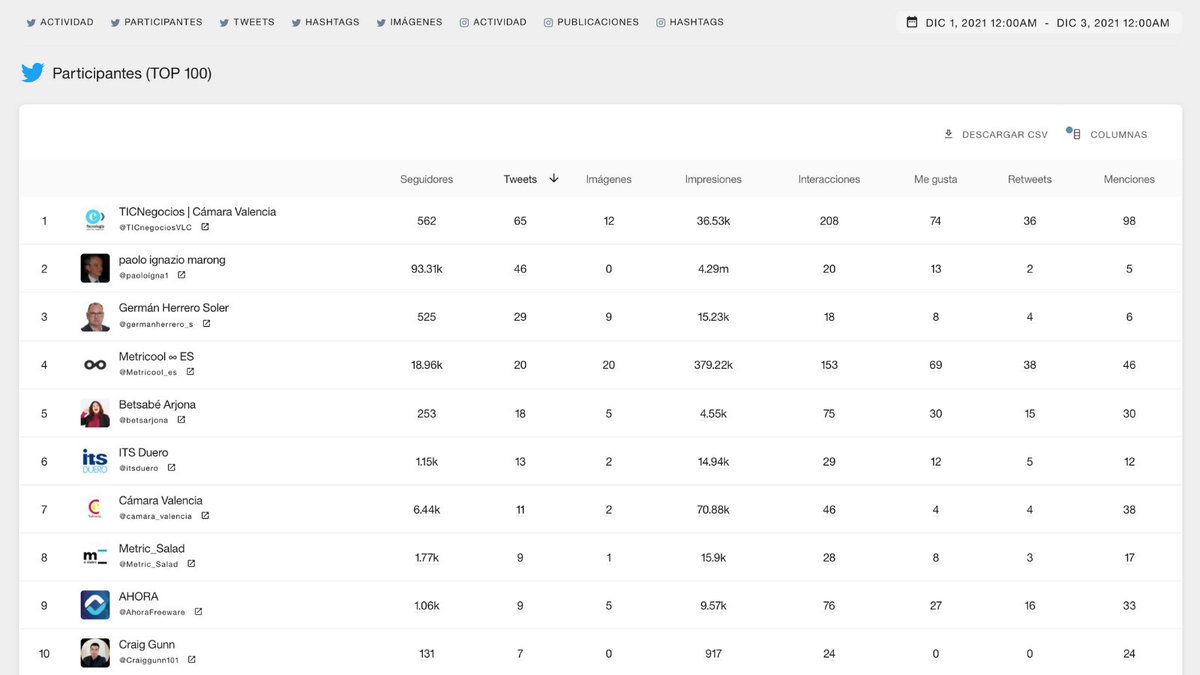Open external link icon for @germanherrero_s
Screen dimensions: 1200x675
tap(206, 323)
